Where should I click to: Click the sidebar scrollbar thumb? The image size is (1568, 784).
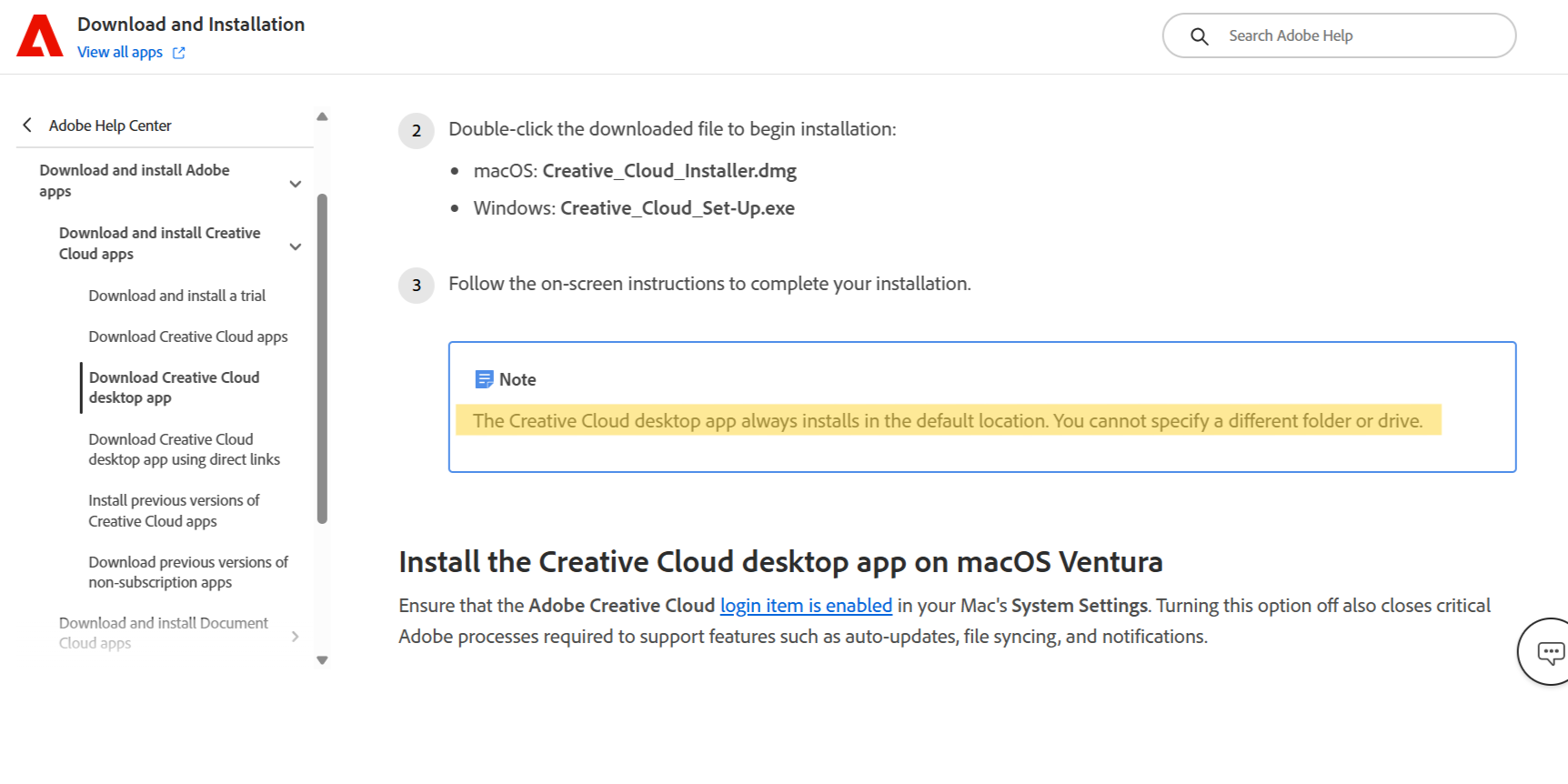(322, 359)
